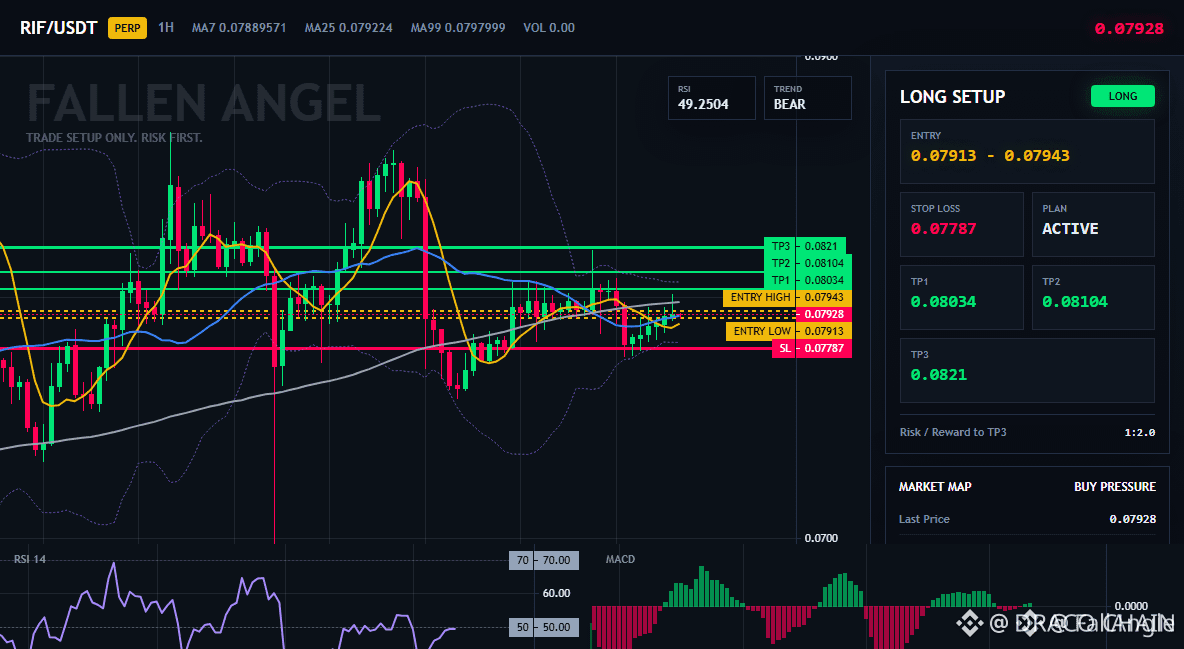Click the Risk / Reward to TP3 label

click(x=953, y=432)
